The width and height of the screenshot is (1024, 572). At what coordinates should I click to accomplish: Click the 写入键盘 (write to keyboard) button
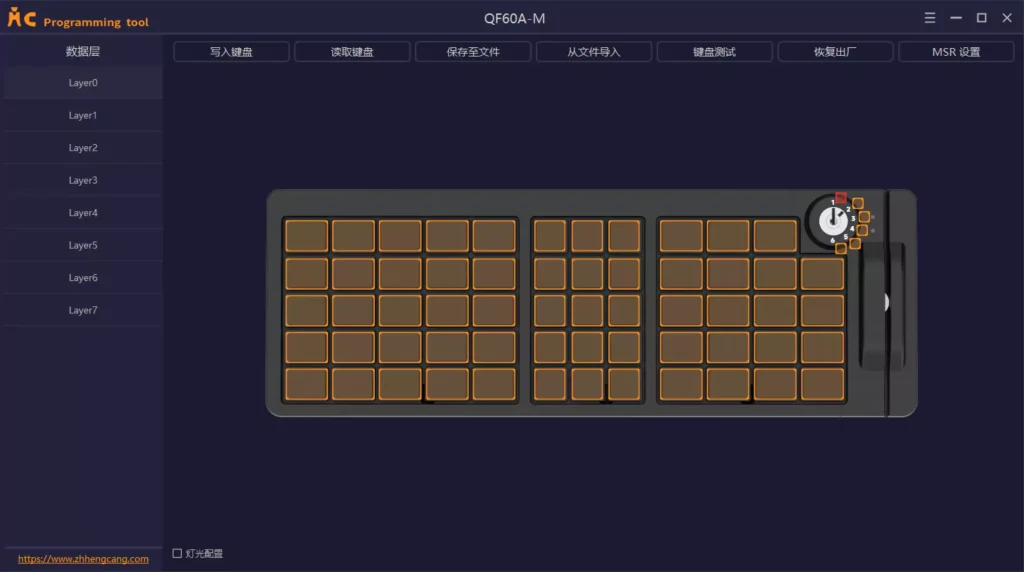pos(231,52)
